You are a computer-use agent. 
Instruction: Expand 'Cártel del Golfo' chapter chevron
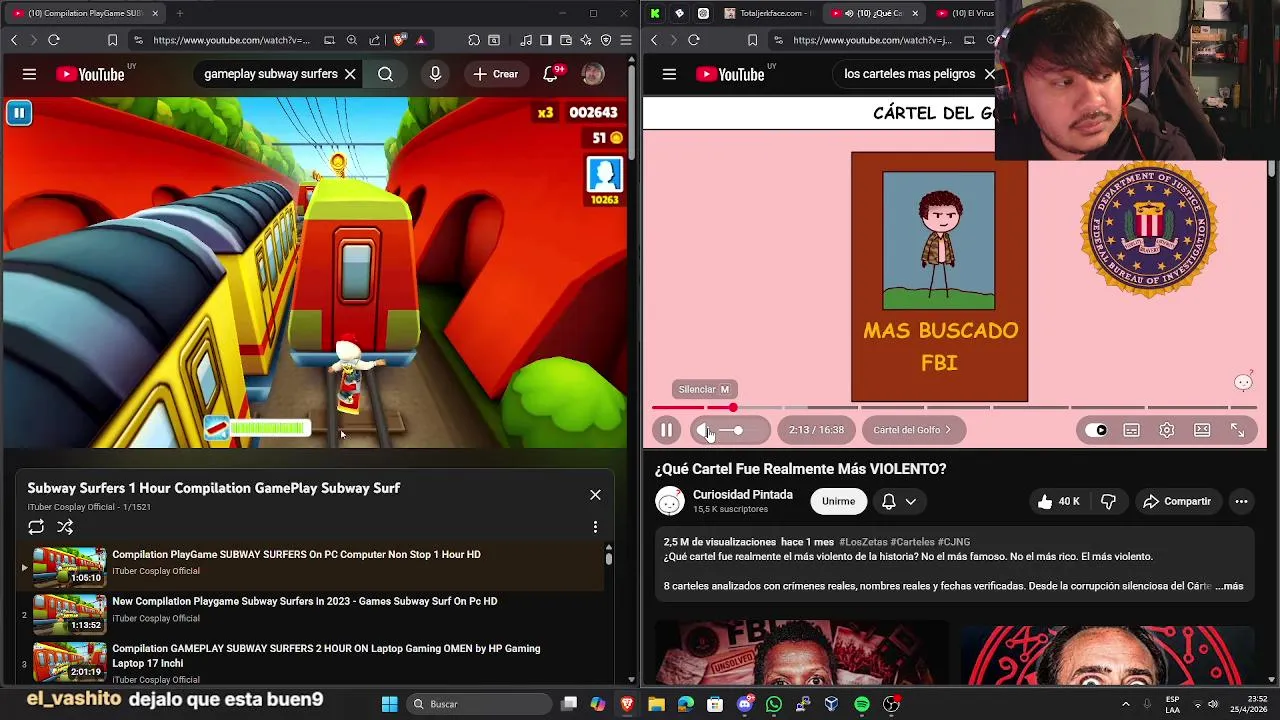[948, 430]
